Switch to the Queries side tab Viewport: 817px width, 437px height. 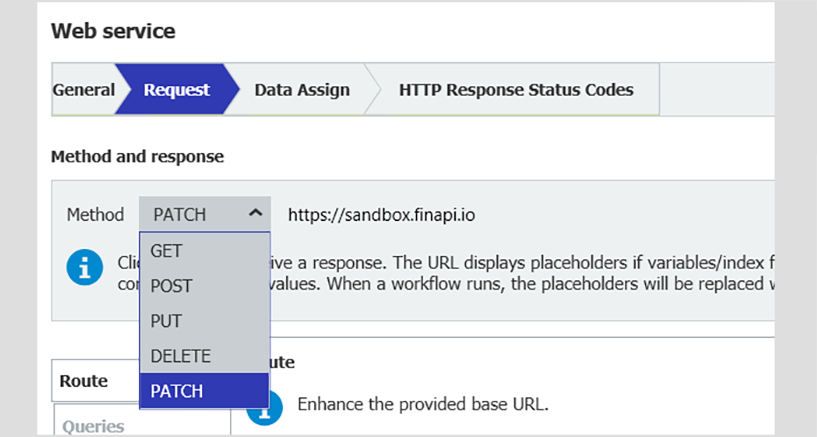(93, 426)
